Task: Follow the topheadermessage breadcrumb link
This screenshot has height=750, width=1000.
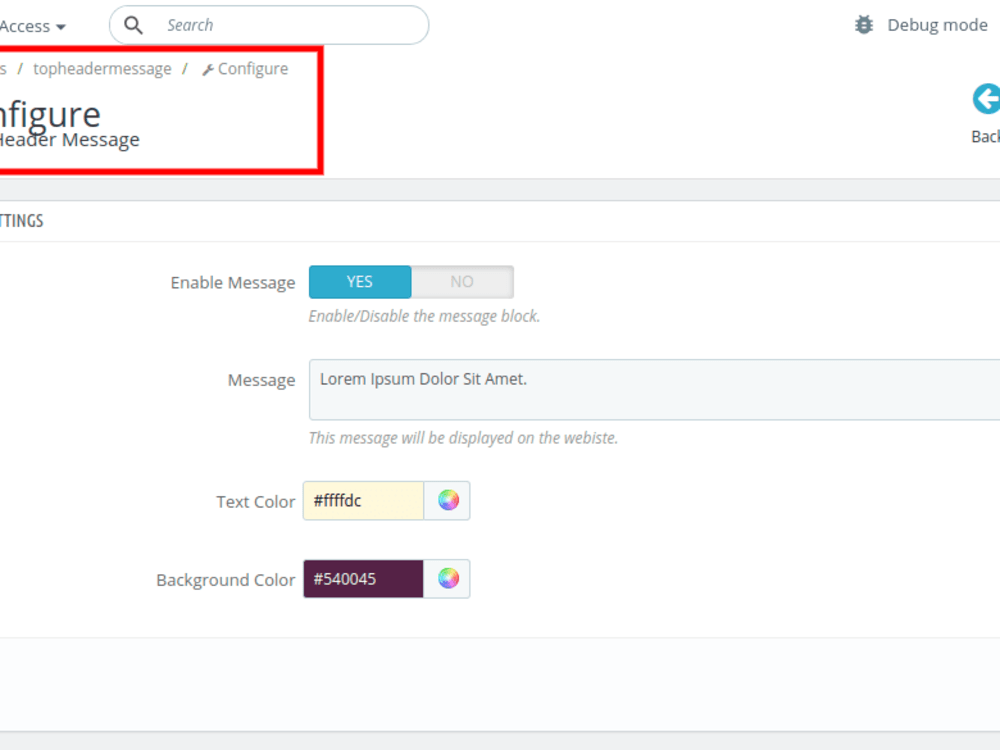Action: coord(101,68)
